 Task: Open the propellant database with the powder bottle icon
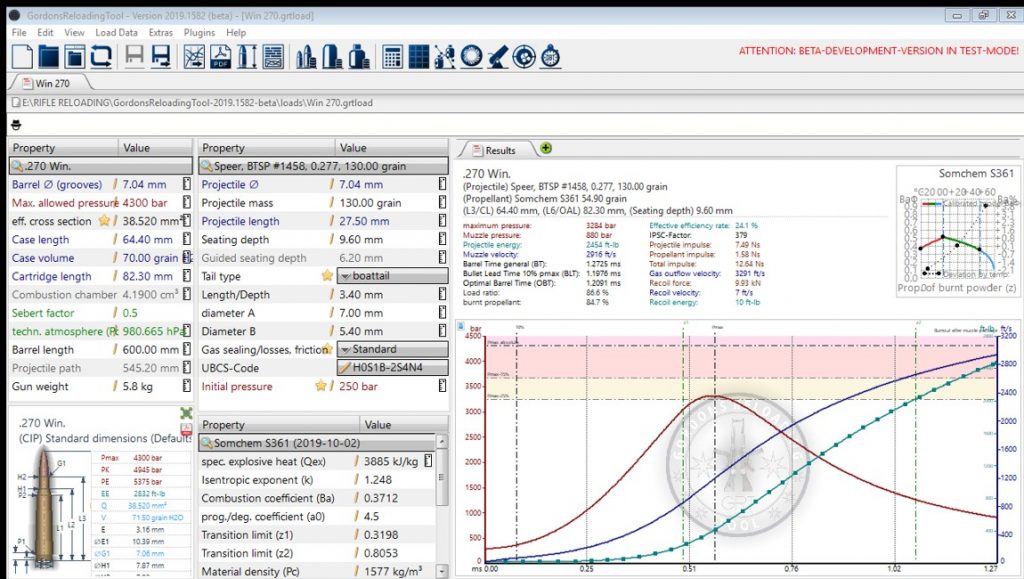click(x=359, y=57)
